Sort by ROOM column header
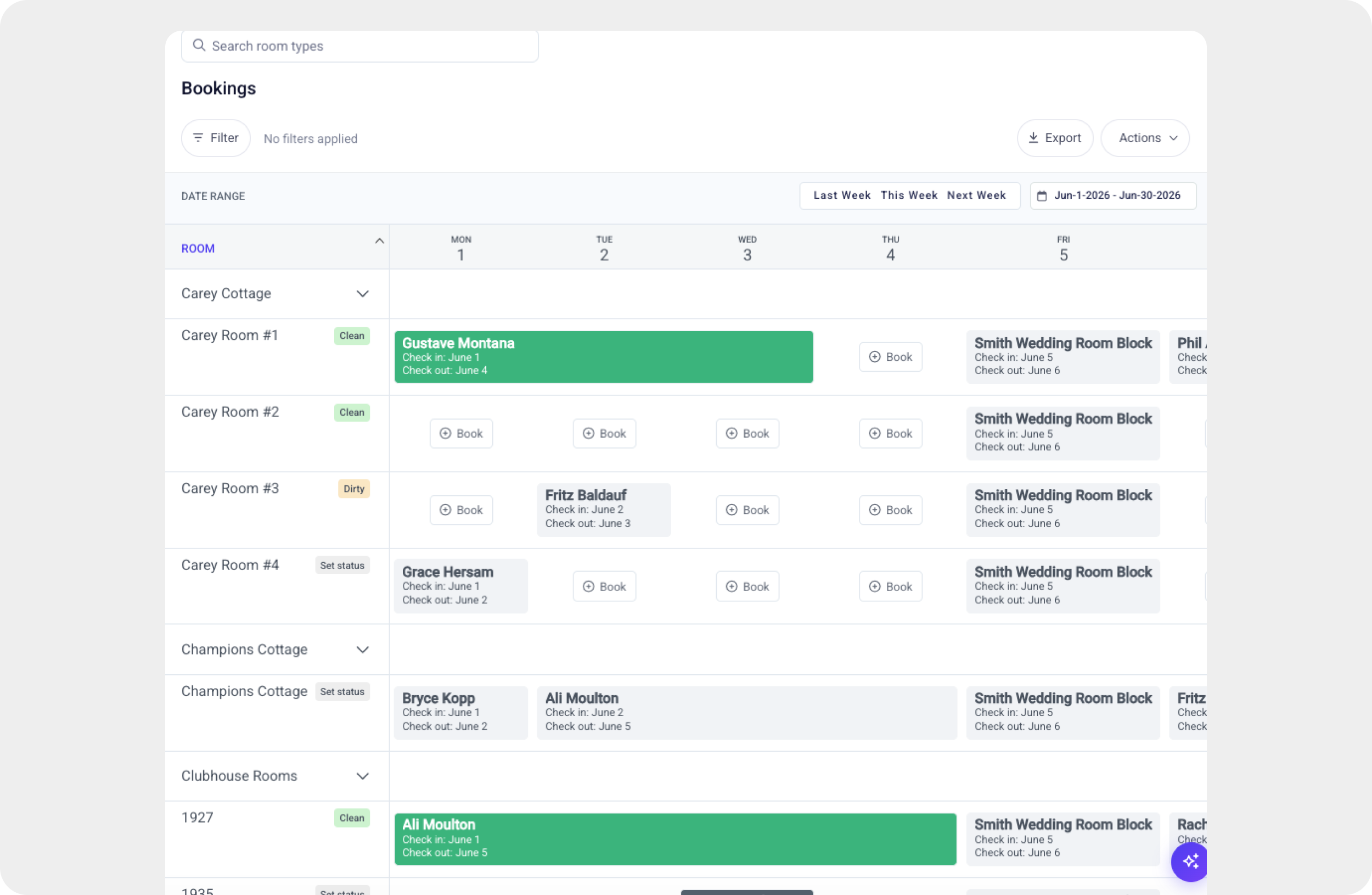The image size is (1372, 895). [x=198, y=249]
